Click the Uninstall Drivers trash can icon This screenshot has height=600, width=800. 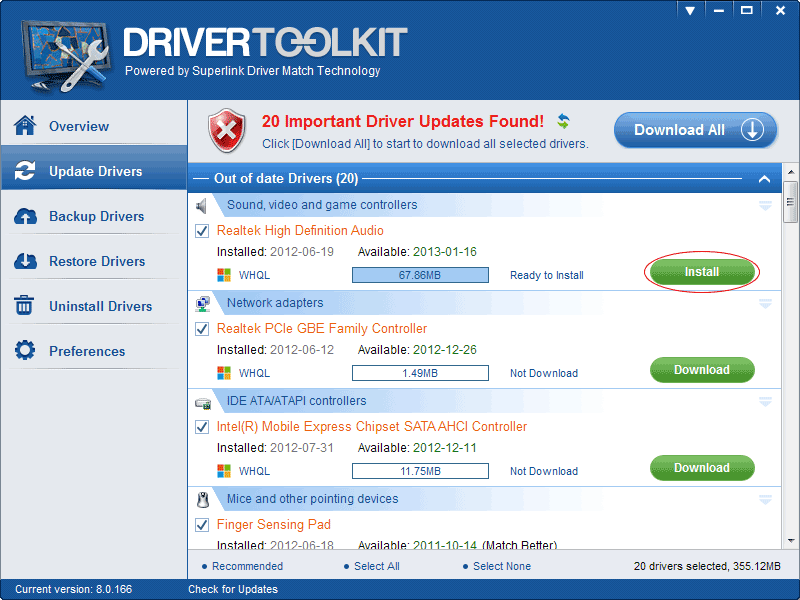[24, 306]
